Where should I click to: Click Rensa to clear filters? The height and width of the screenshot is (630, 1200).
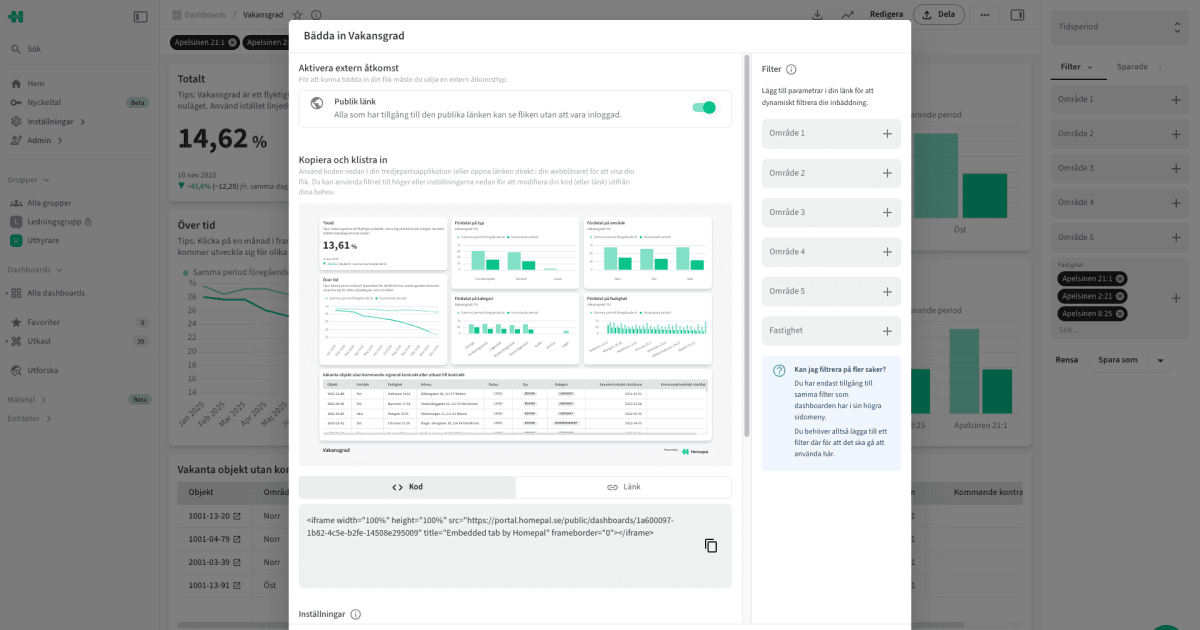tap(1067, 359)
